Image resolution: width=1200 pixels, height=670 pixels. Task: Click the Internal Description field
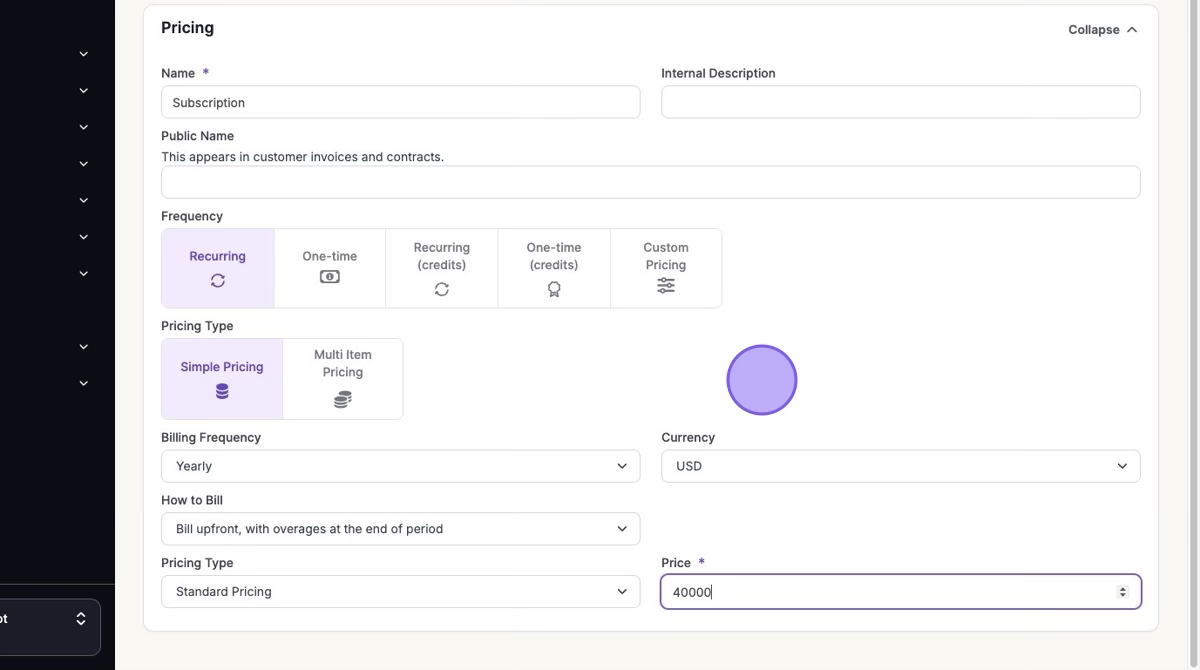point(900,102)
